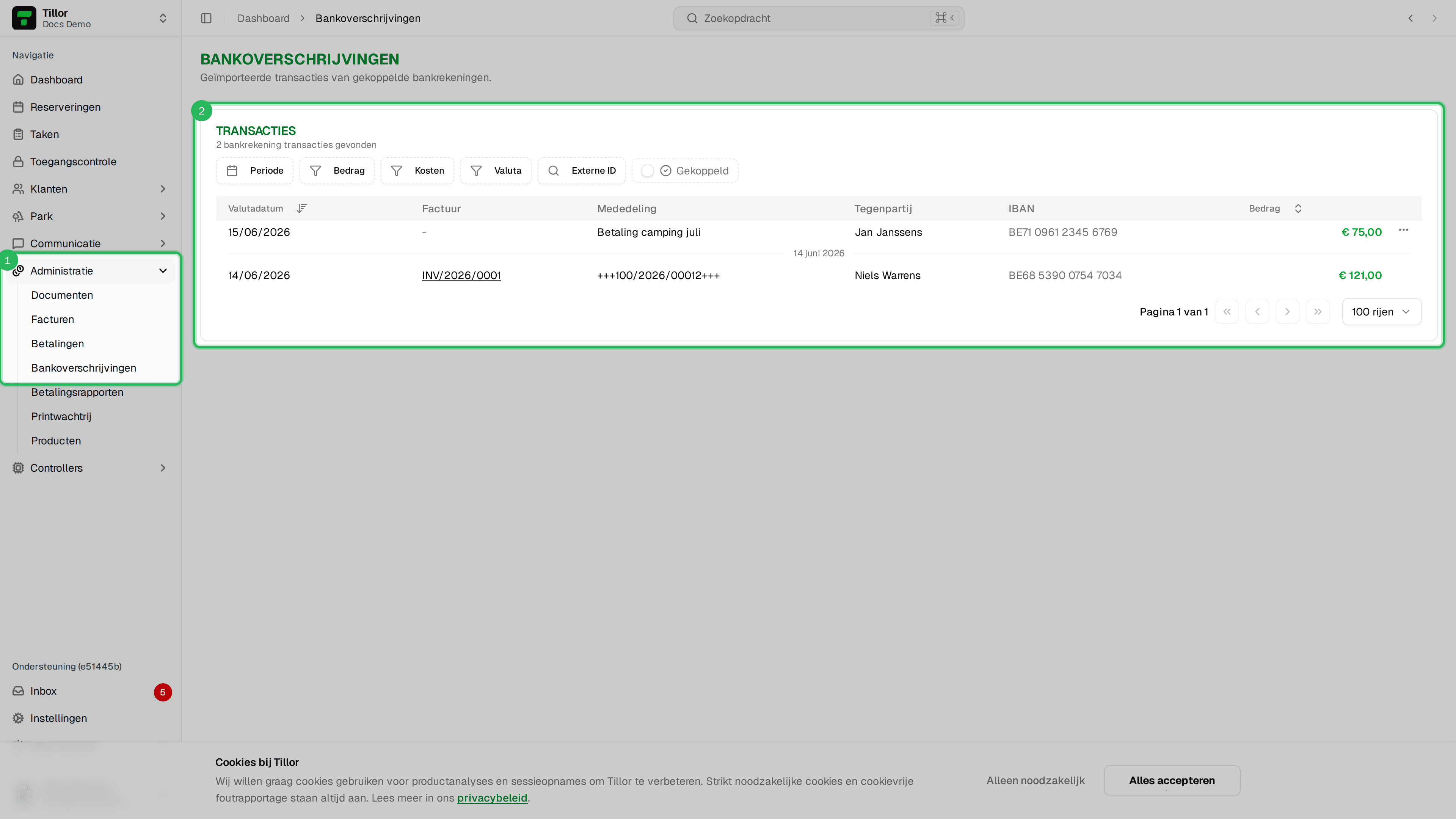The width and height of the screenshot is (1456, 819).
Task: Open the Periode date filter
Action: 255,171
